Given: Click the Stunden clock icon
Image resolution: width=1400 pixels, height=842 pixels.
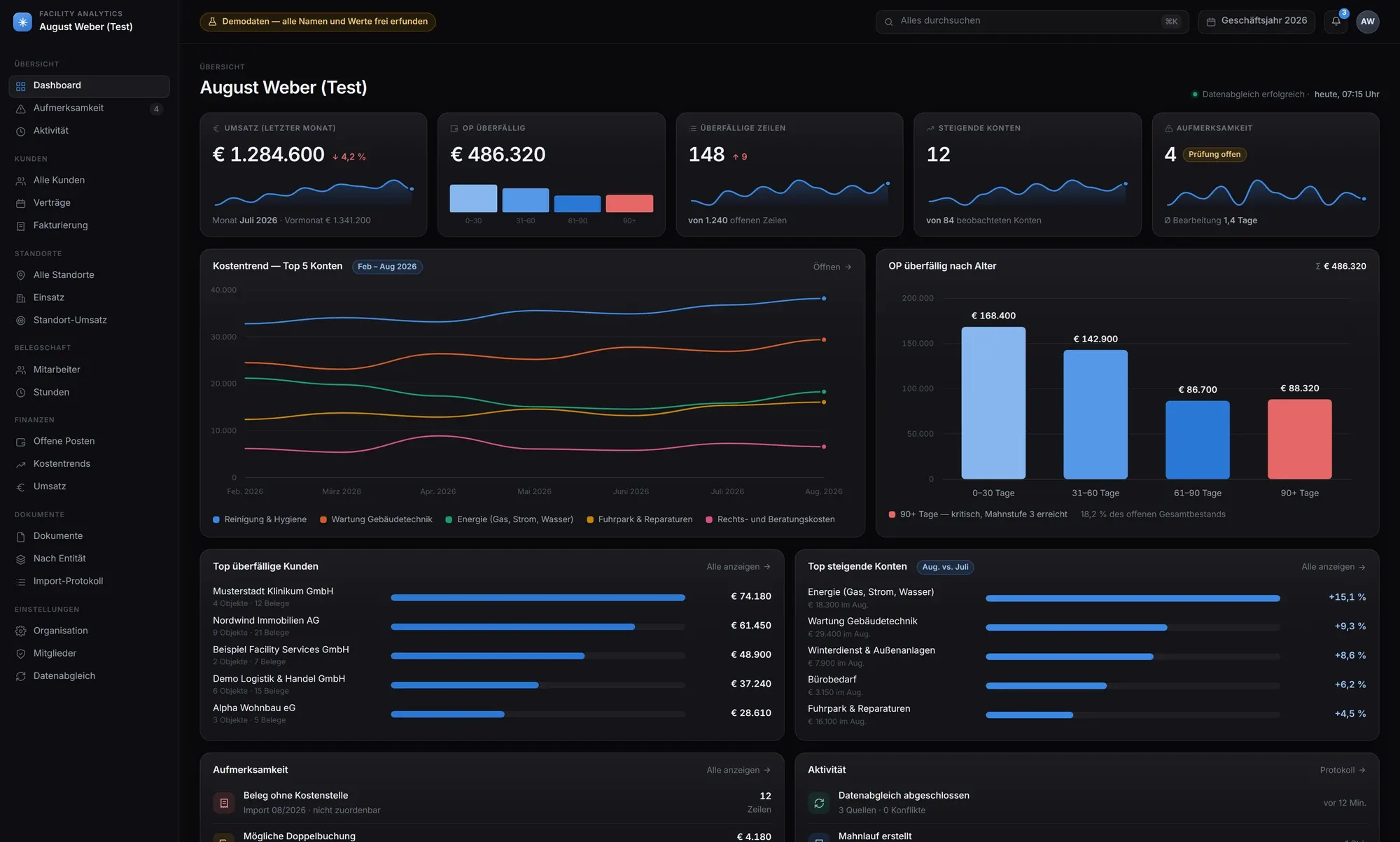Looking at the screenshot, I should [x=21, y=393].
